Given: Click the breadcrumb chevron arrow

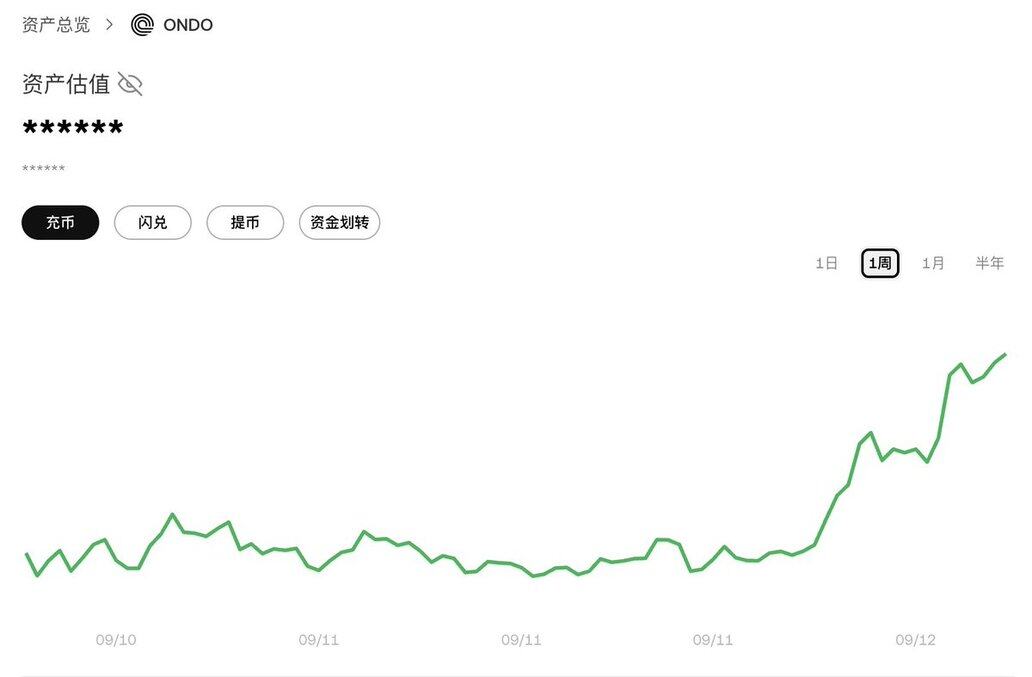Looking at the screenshot, I should point(110,25).
